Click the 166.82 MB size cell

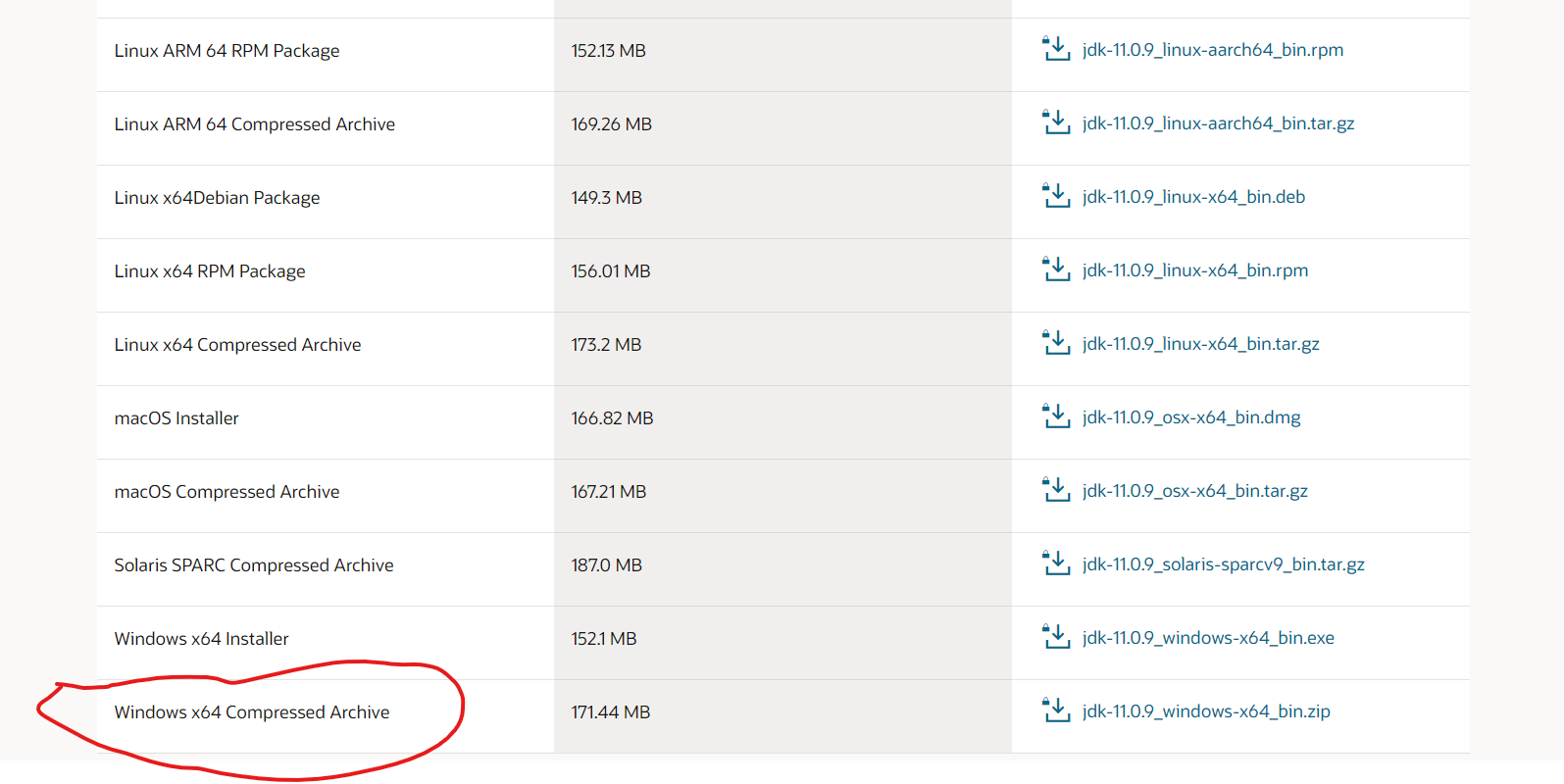coord(782,422)
